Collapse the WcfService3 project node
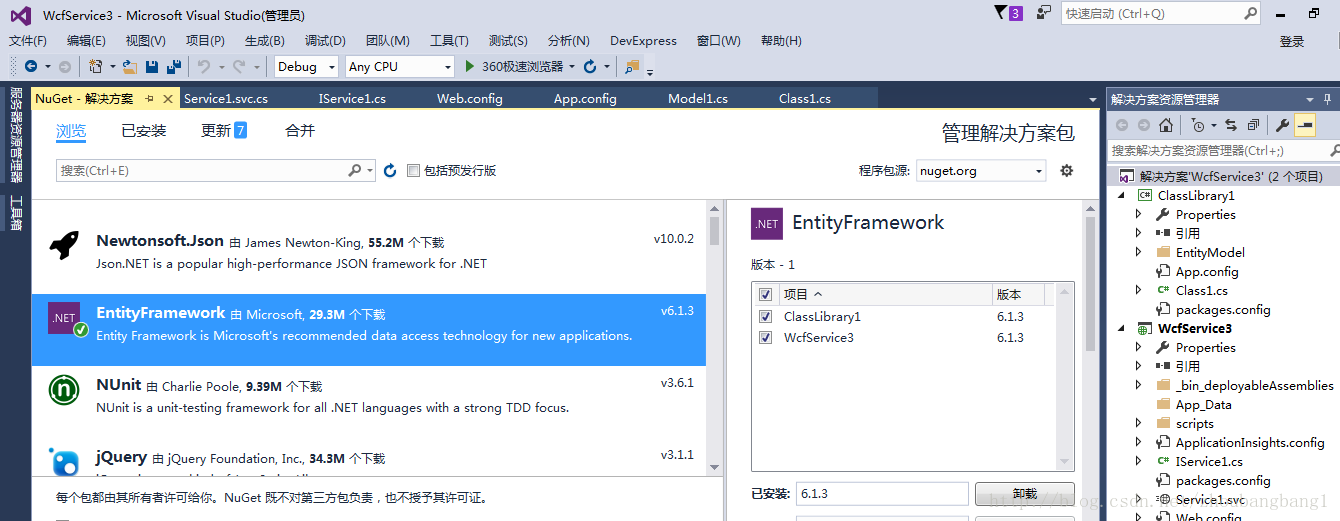The image size is (1340, 521). (x=1122, y=329)
